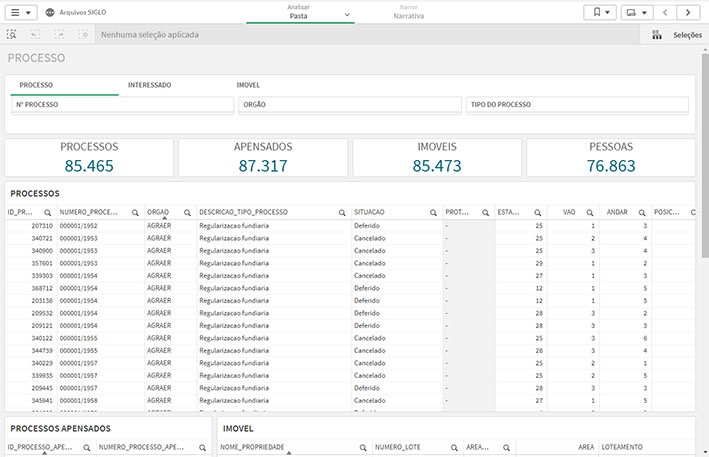This screenshot has width=709, height=457.
Task: Open the TIPO DO PROCESSO filter
Action: coord(577,104)
